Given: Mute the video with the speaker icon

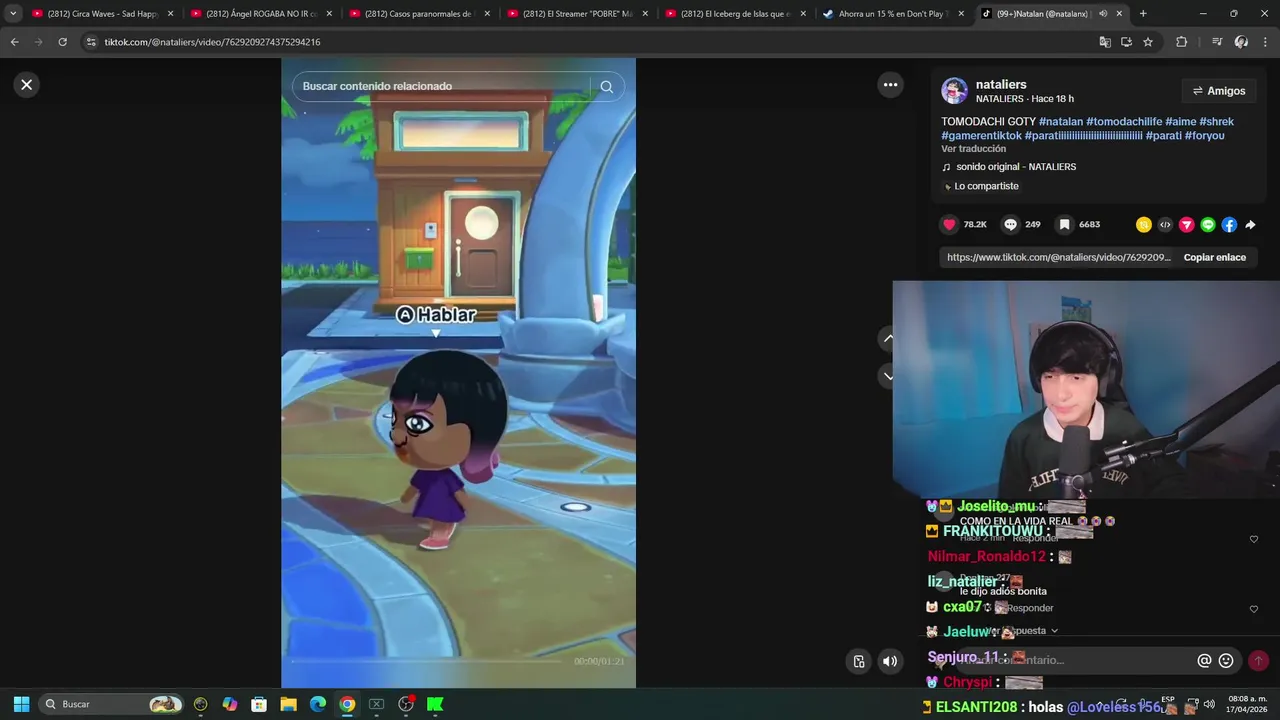Looking at the screenshot, I should [889, 661].
